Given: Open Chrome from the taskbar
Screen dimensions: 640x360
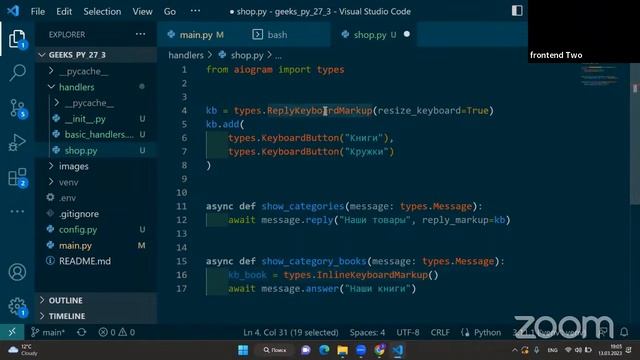Looking at the screenshot, I should [x=380, y=350].
